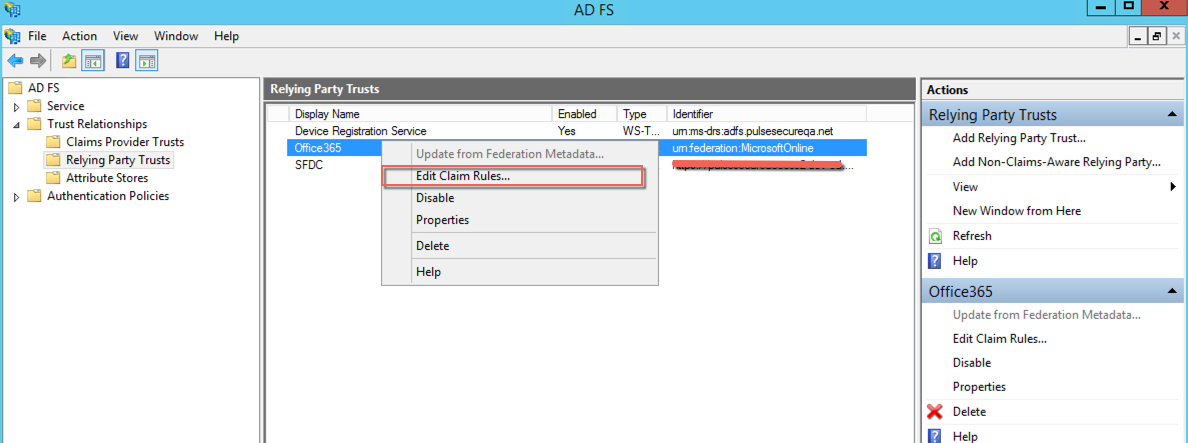The image size is (1188, 443).
Task: Open the Window menu
Action: pyautogui.click(x=176, y=36)
